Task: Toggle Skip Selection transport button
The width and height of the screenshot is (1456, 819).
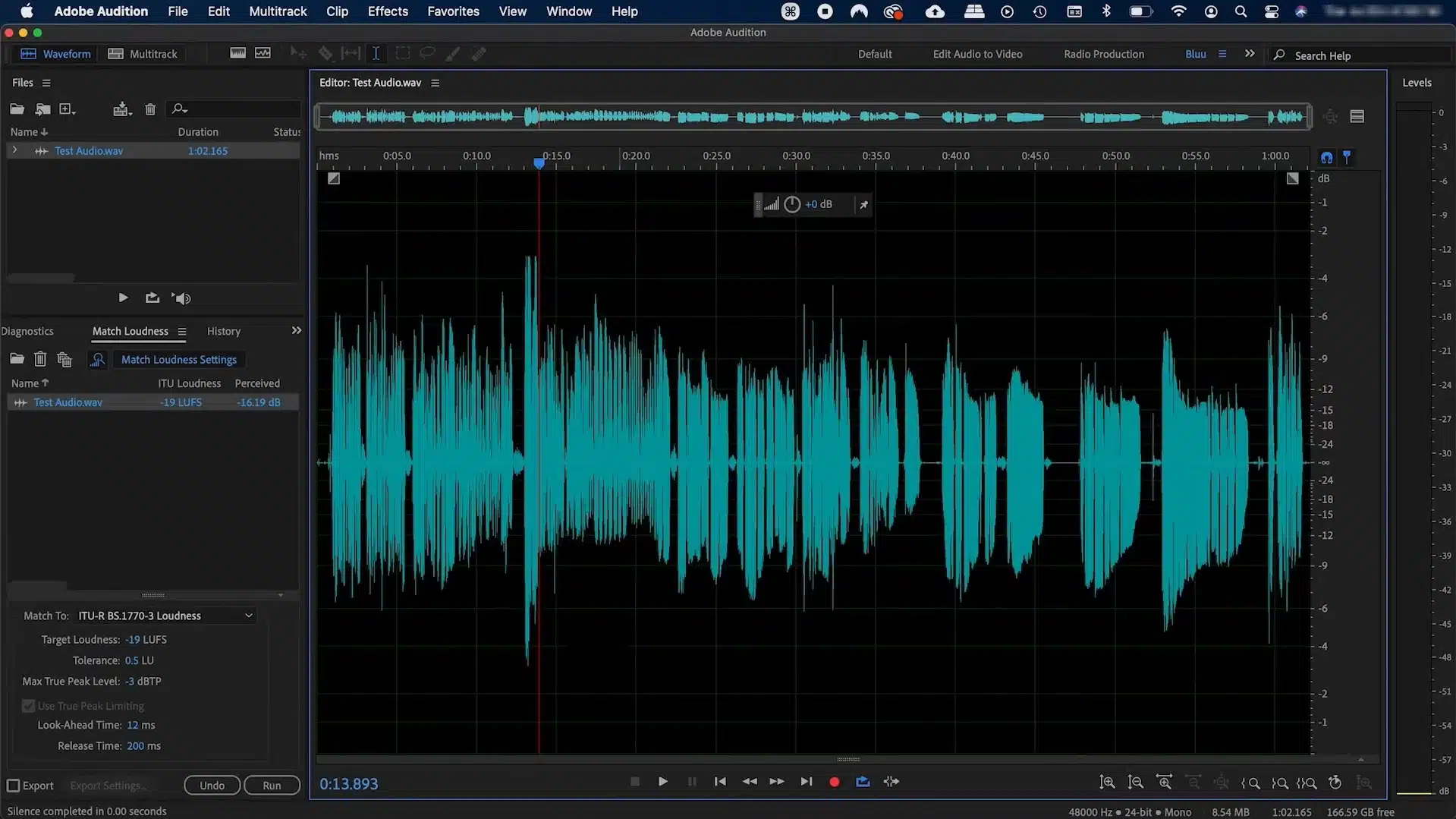Action: (892, 781)
